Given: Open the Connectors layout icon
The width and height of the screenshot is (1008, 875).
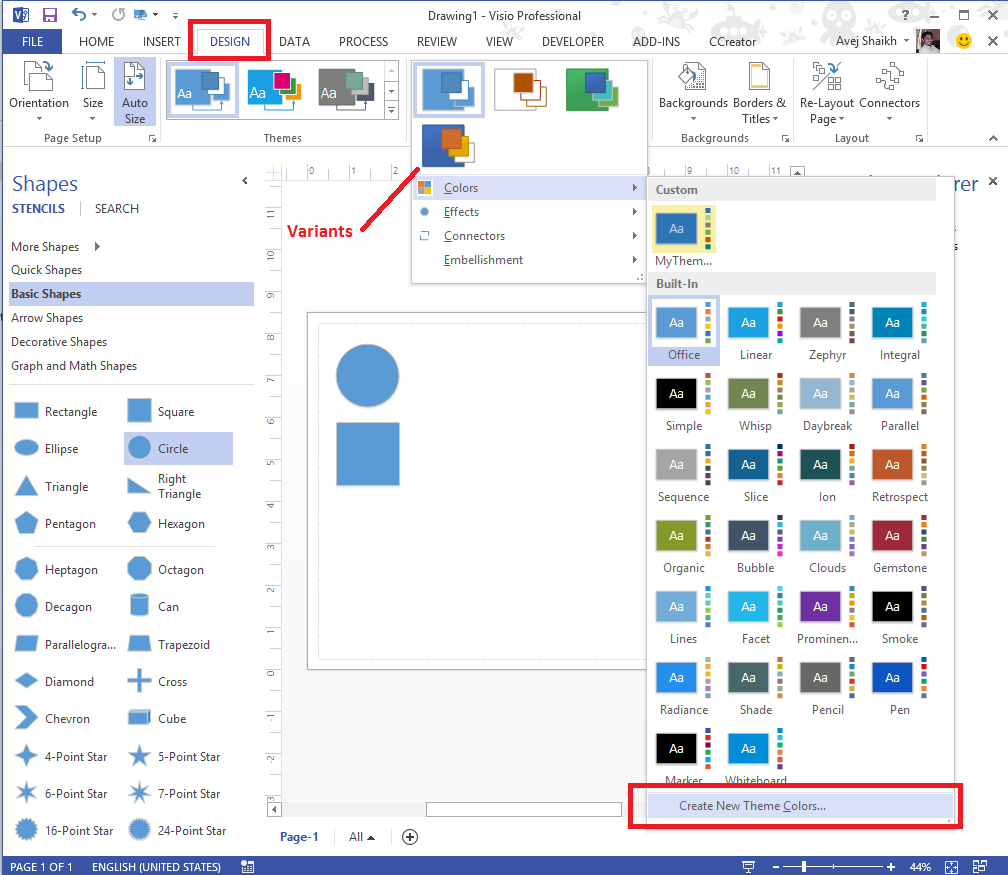Looking at the screenshot, I should (889, 92).
